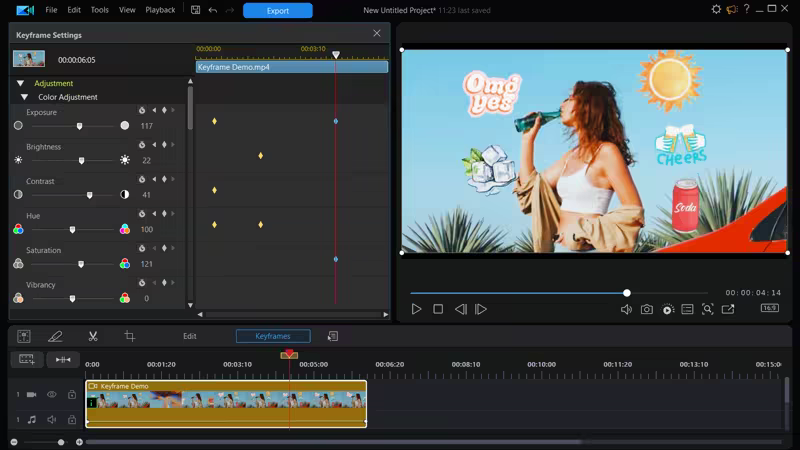Mute audio track 1
800x450 pixels.
pyautogui.click(x=52, y=420)
